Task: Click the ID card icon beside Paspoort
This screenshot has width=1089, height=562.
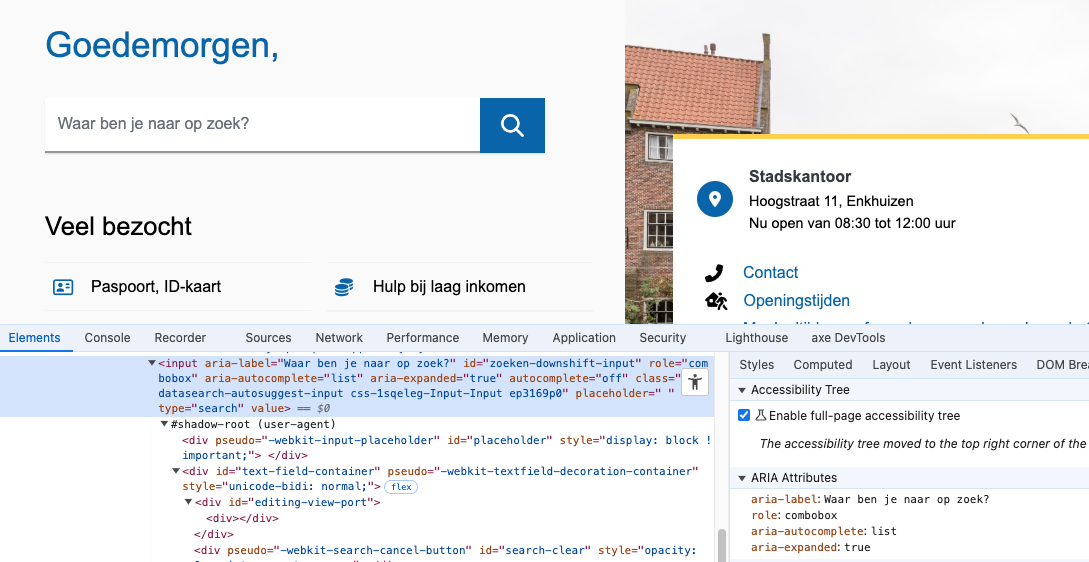Action: pyautogui.click(x=63, y=287)
